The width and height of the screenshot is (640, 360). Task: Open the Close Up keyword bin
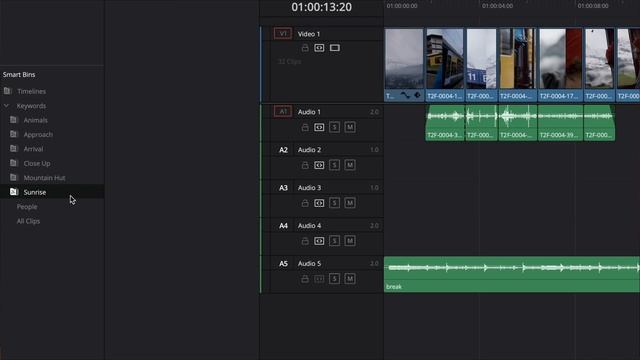click(x=37, y=163)
